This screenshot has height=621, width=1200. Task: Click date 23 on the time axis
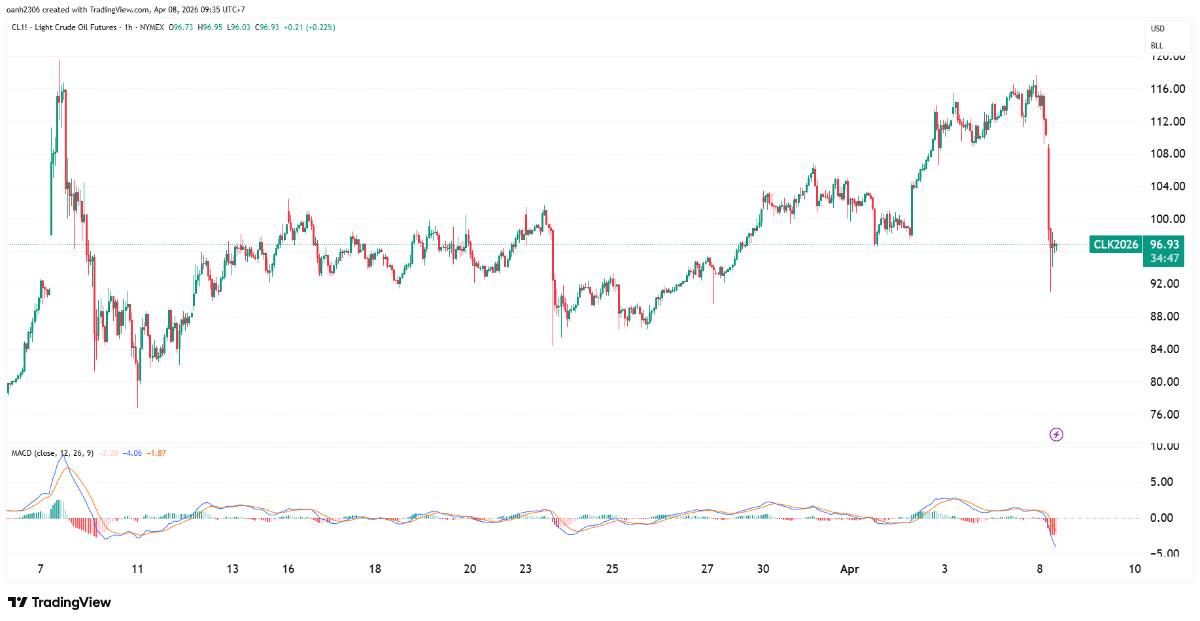(x=525, y=569)
